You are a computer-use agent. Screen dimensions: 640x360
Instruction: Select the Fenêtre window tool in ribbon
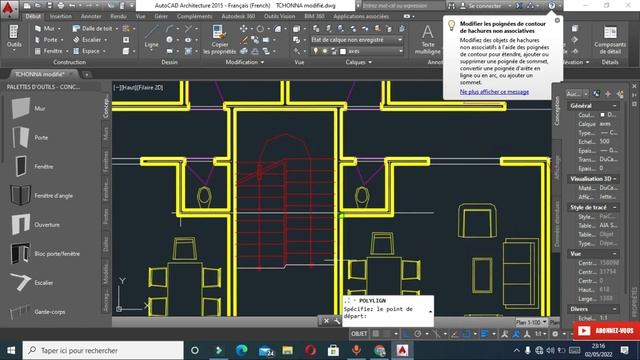click(x=48, y=51)
